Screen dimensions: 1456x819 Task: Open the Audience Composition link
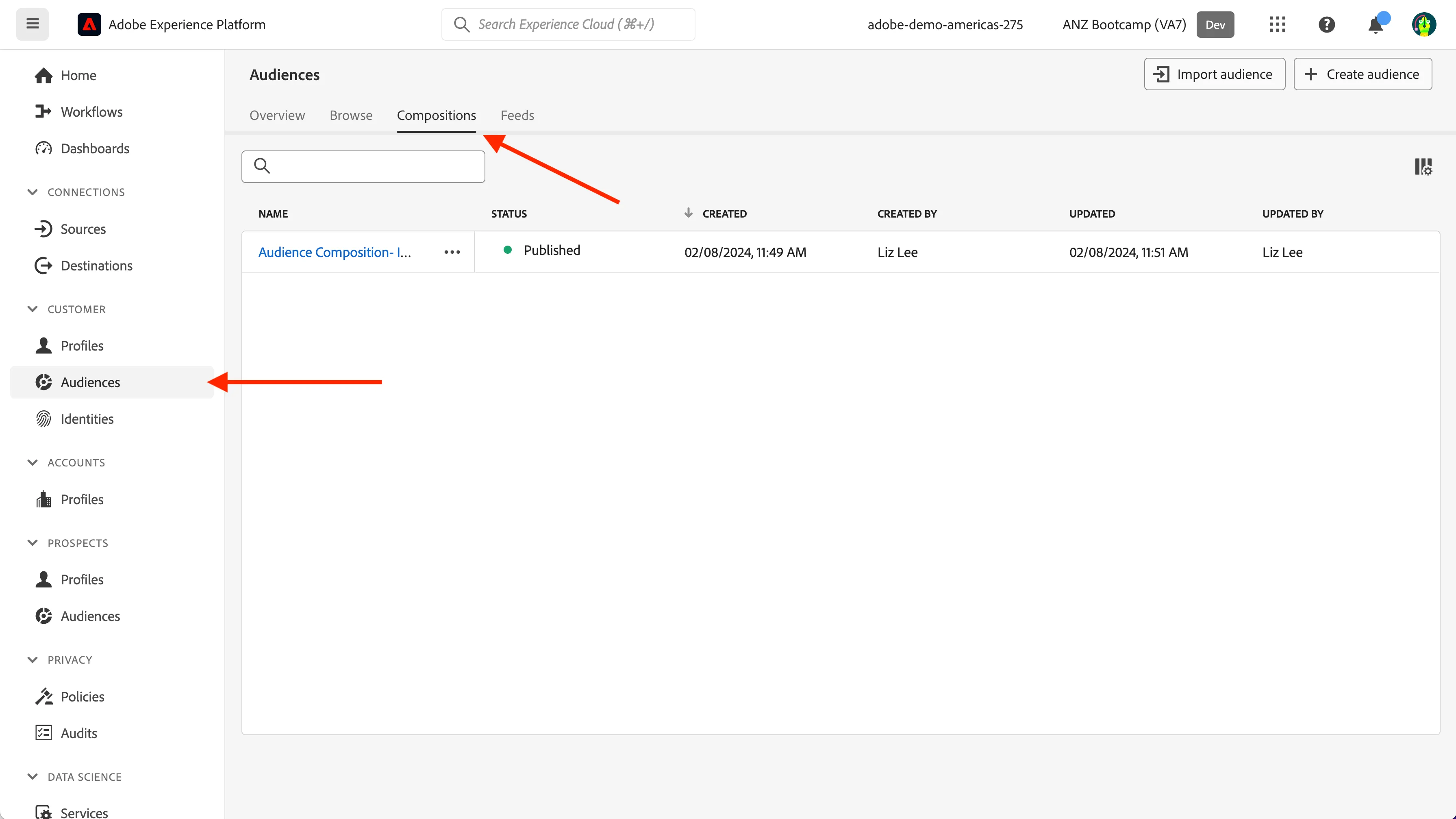click(x=335, y=252)
